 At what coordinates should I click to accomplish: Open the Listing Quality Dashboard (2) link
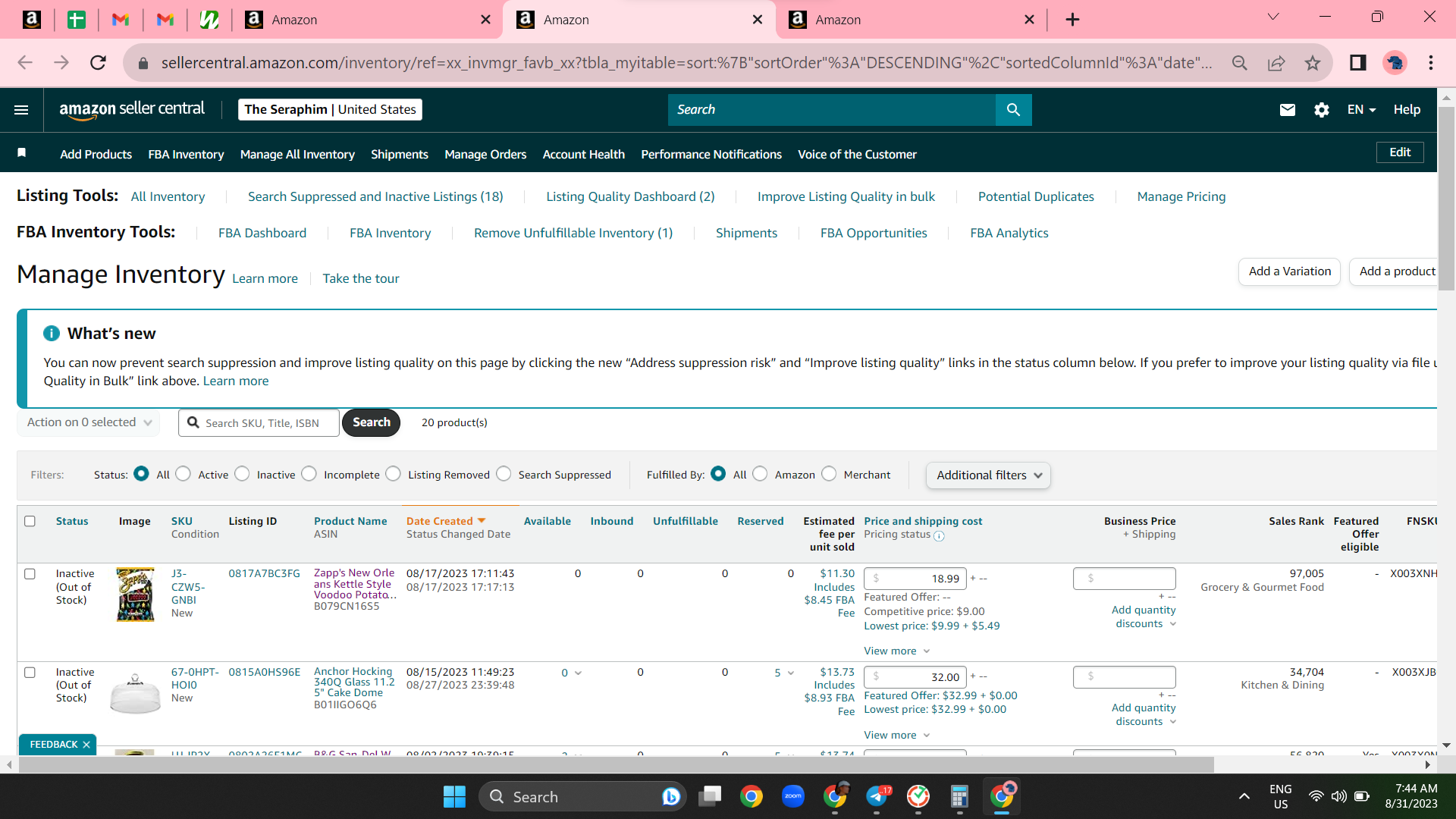630,196
